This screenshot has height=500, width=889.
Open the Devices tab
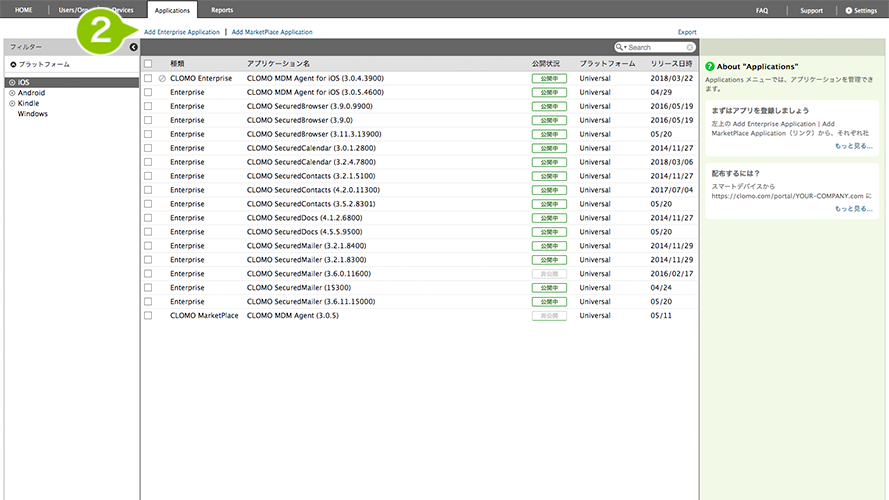(x=122, y=10)
